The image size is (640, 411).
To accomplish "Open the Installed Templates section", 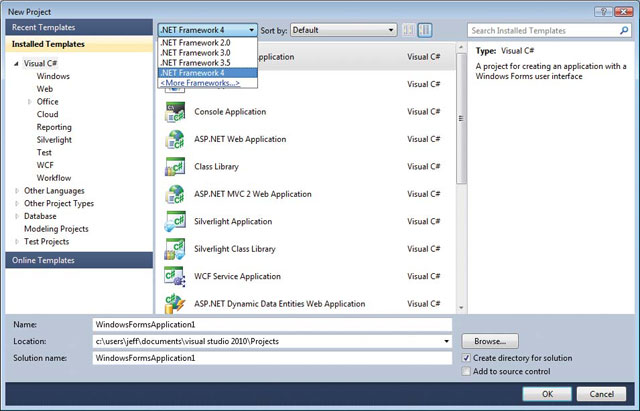I will (x=79, y=44).
